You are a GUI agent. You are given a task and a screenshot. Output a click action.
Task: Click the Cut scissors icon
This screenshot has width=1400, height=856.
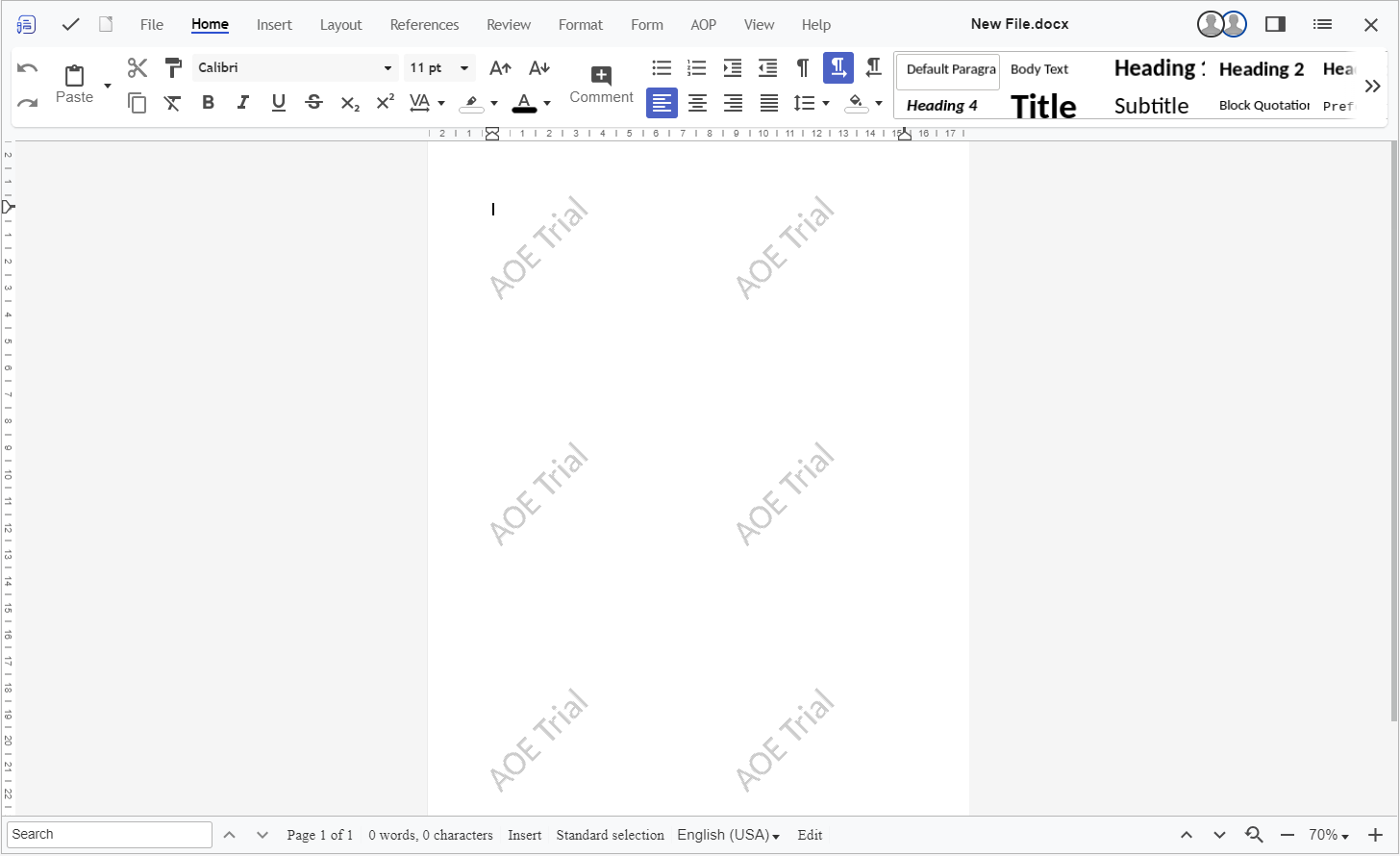tap(137, 67)
